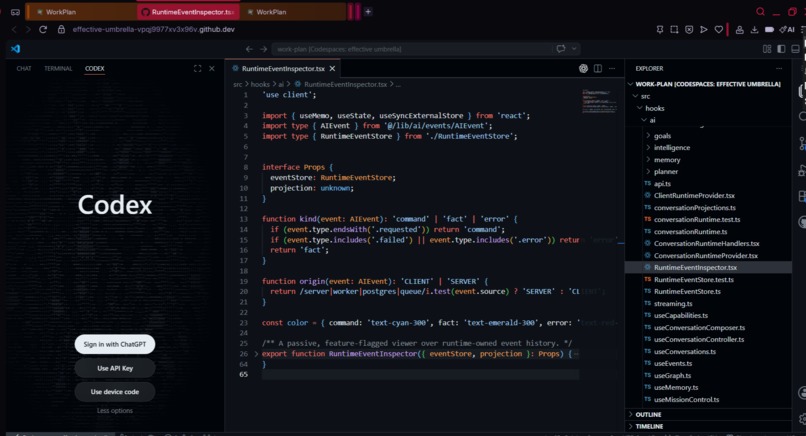Click the VS Code logo menu icon
Viewport: 806px width, 436px height.
tap(15, 49)
